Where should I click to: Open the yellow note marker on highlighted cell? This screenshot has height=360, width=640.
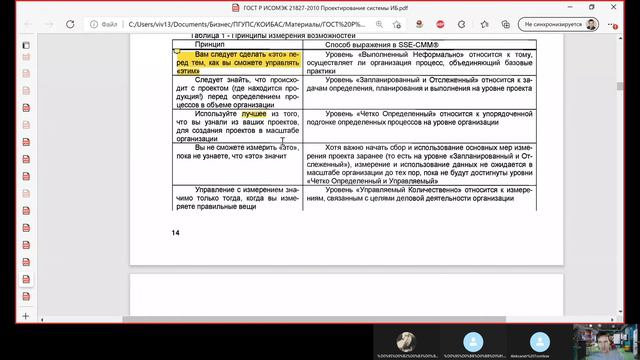tap(177, 51)
